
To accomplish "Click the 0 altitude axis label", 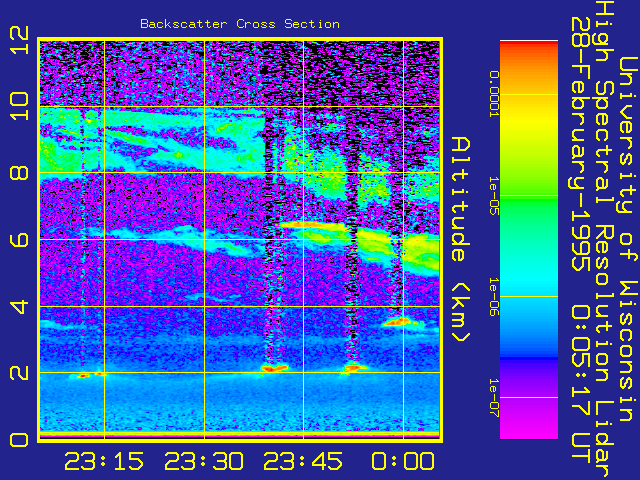I will pos(19,440).
